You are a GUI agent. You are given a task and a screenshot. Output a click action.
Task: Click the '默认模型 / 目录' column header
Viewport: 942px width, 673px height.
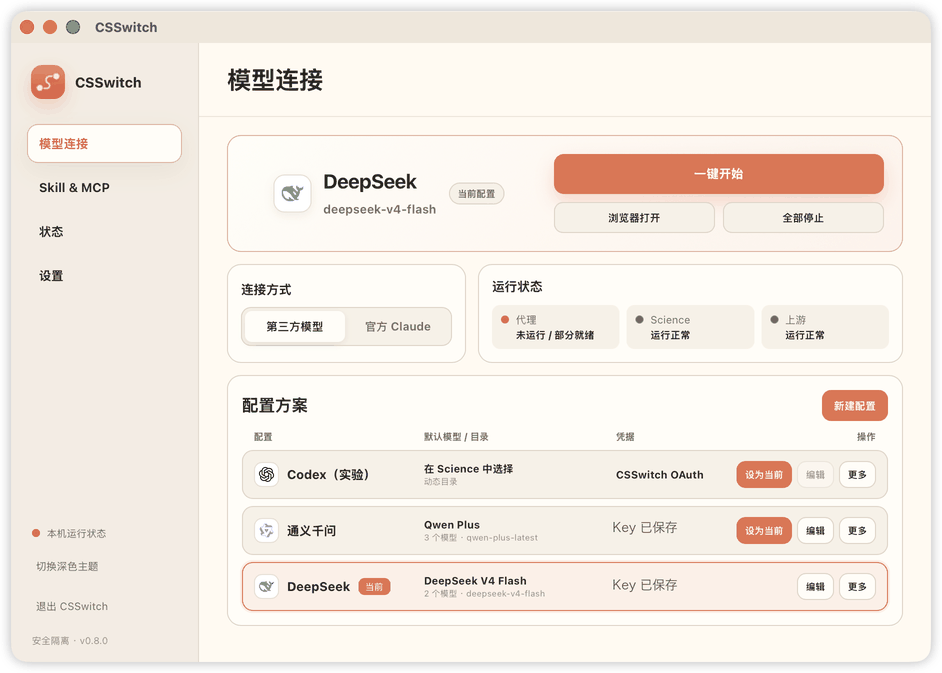tap(456, 437)
